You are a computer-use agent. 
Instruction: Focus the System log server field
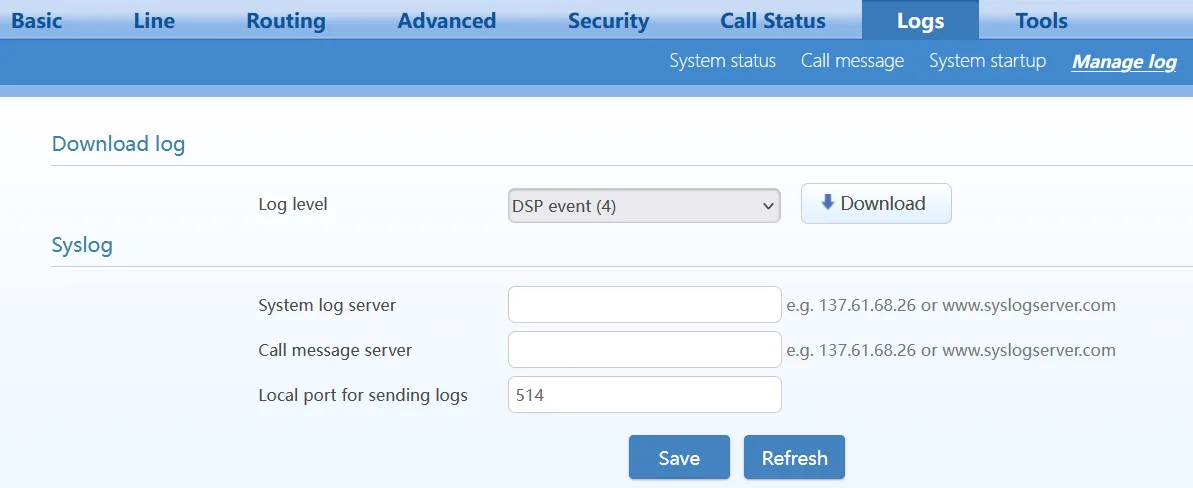pyautogui.click(x=644, y=305)
